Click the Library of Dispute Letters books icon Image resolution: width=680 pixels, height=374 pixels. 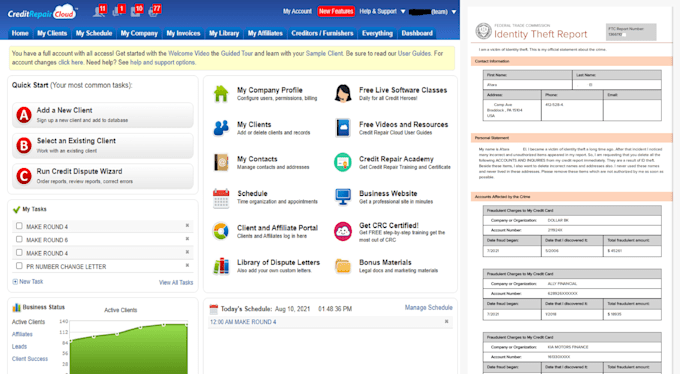click(221, 266)
